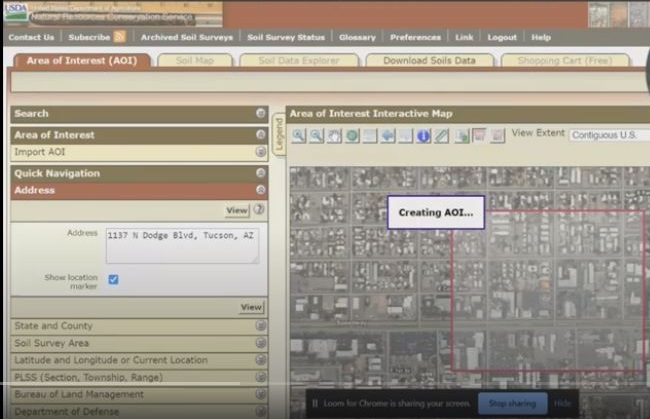Open the Archived Soil Surveys menu item
The width and height of the screenshot is (650, 419).
(186, 37)
